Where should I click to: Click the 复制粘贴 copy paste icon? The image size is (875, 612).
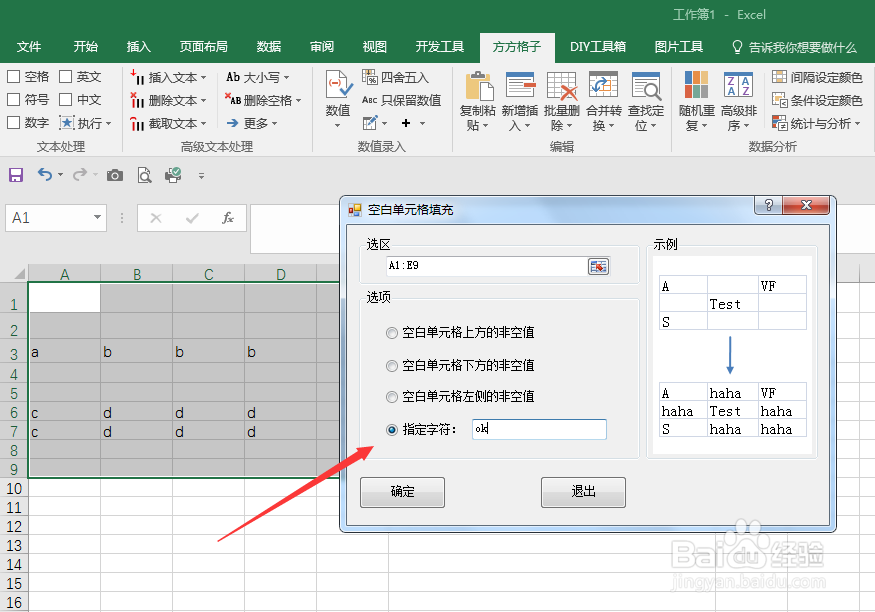(478, 85)
